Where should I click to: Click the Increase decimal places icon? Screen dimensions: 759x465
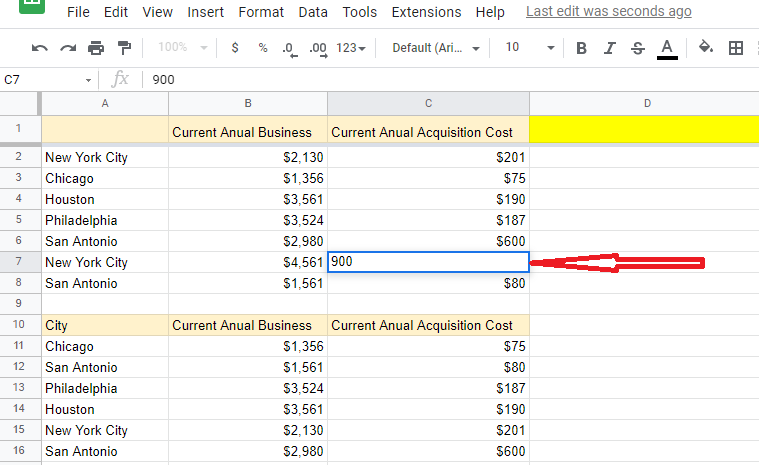coord(318,48)
